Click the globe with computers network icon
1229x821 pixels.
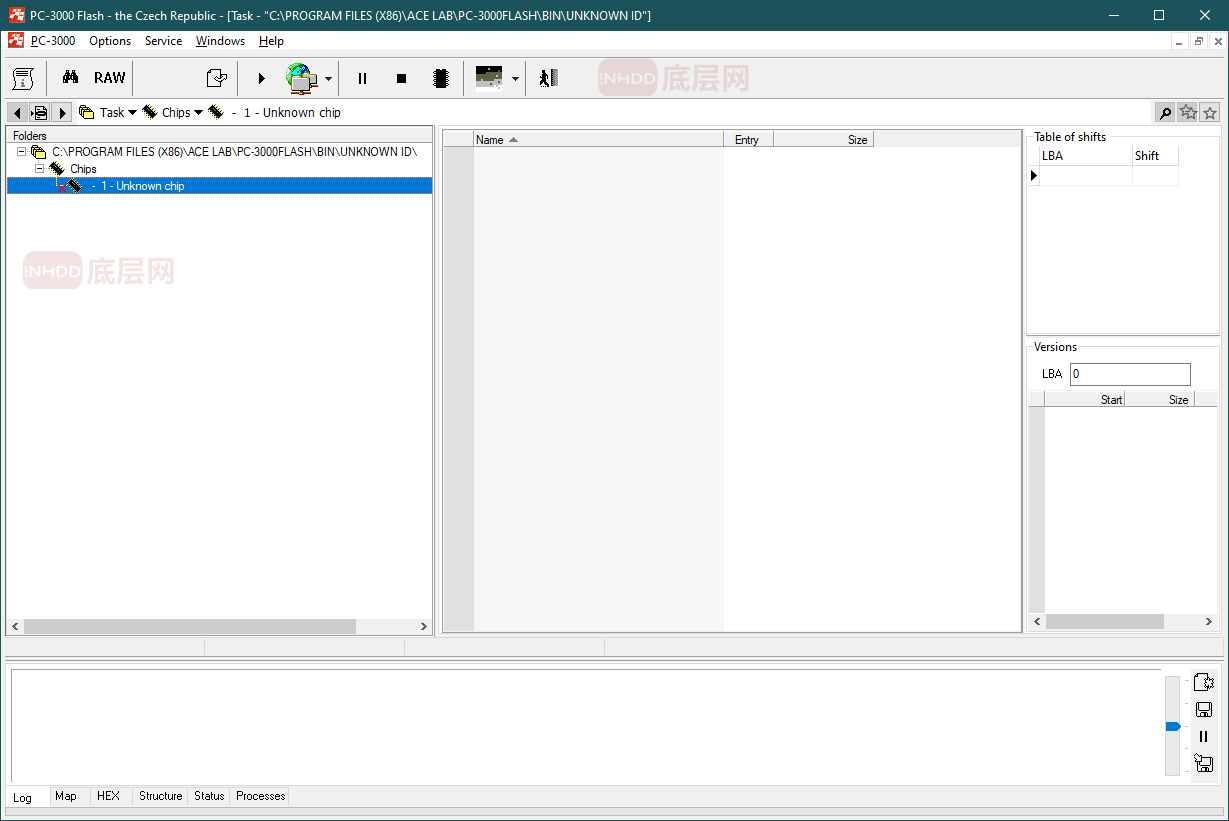301,78
